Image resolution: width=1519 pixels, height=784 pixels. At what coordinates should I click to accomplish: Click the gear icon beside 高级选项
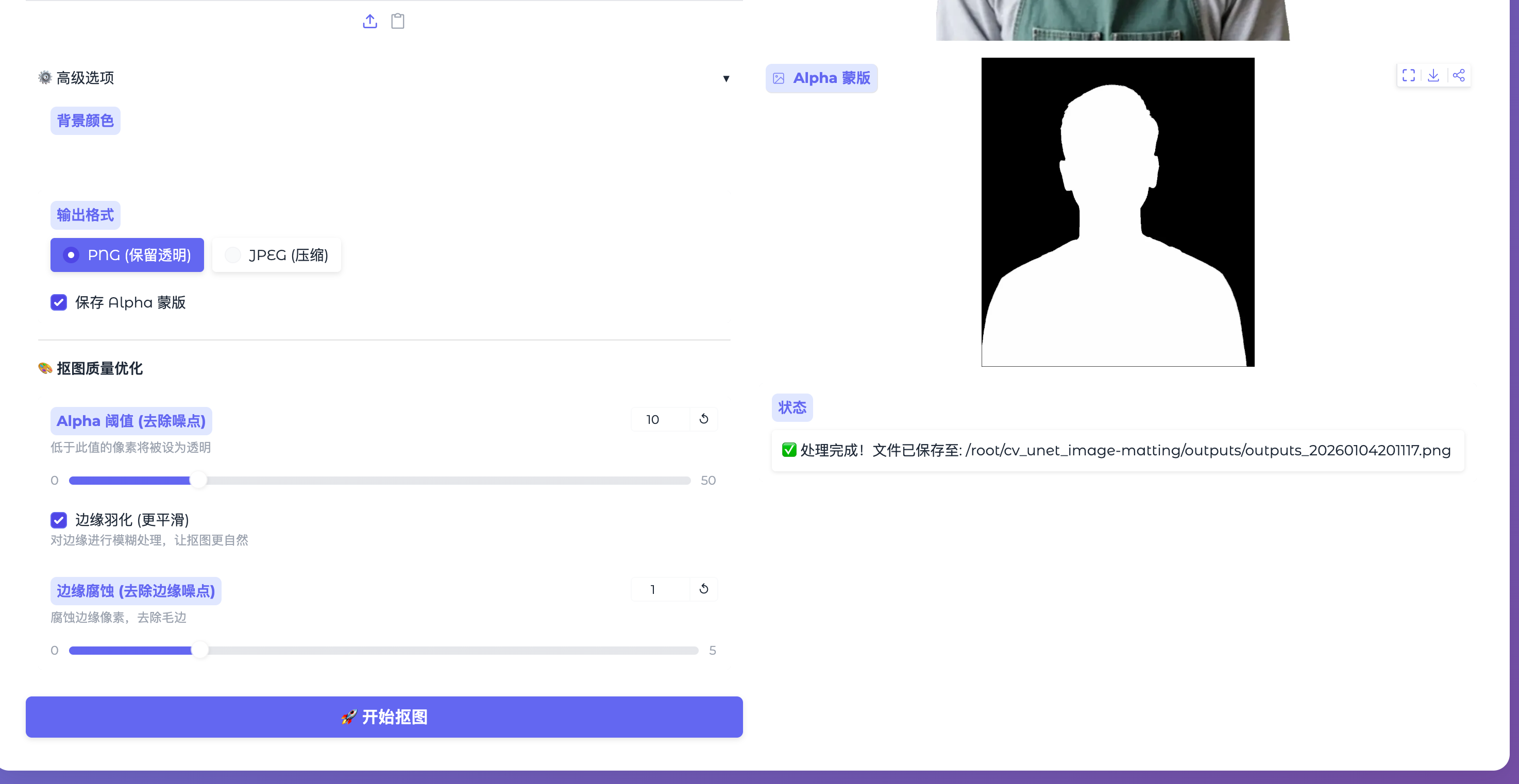point(45,78)
